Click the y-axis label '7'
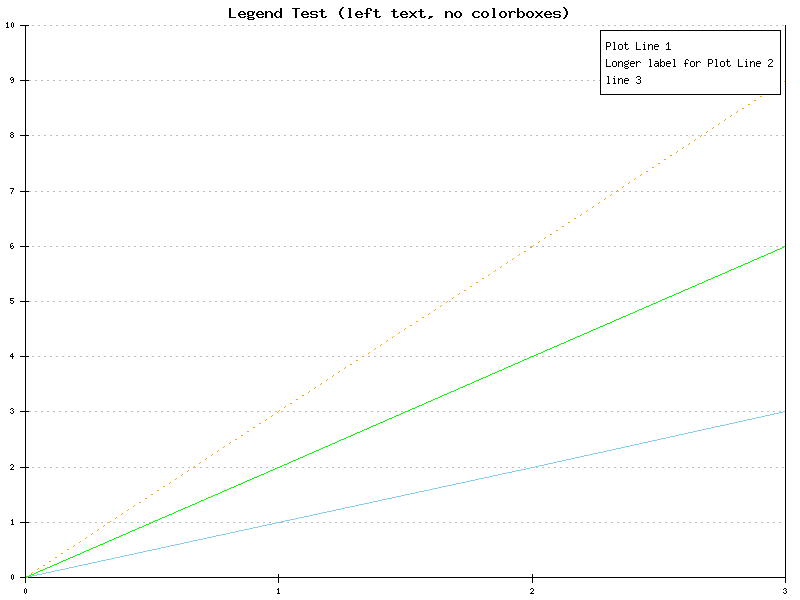The height and width of the screenshot is (600, 800). pos(12,191)
